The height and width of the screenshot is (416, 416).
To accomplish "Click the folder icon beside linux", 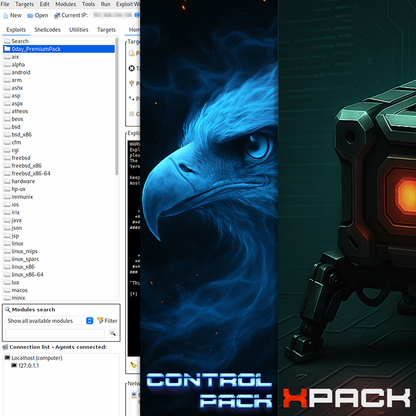I will (7, 243).
